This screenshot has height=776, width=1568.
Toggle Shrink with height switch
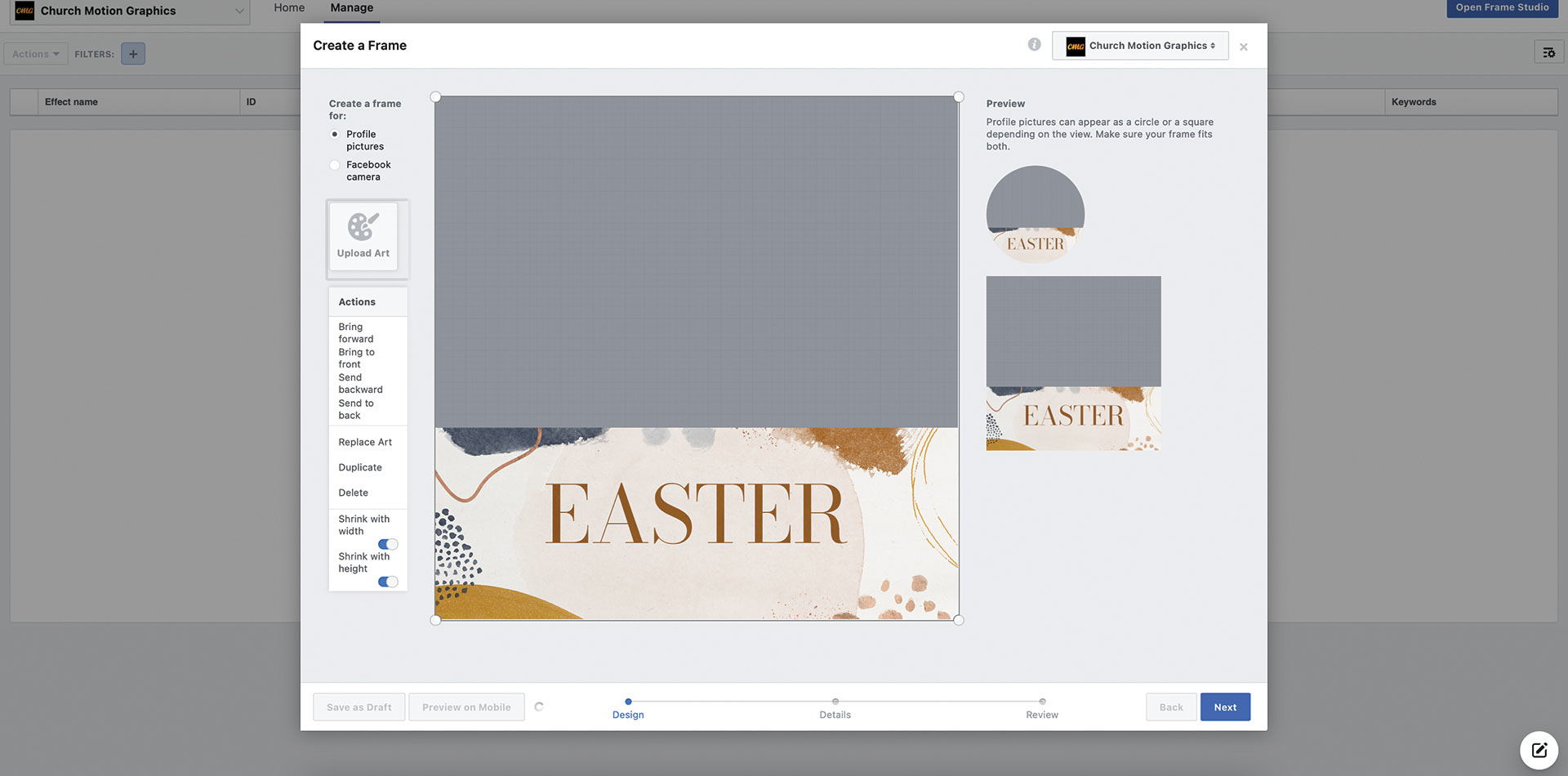tap(388, 582)
